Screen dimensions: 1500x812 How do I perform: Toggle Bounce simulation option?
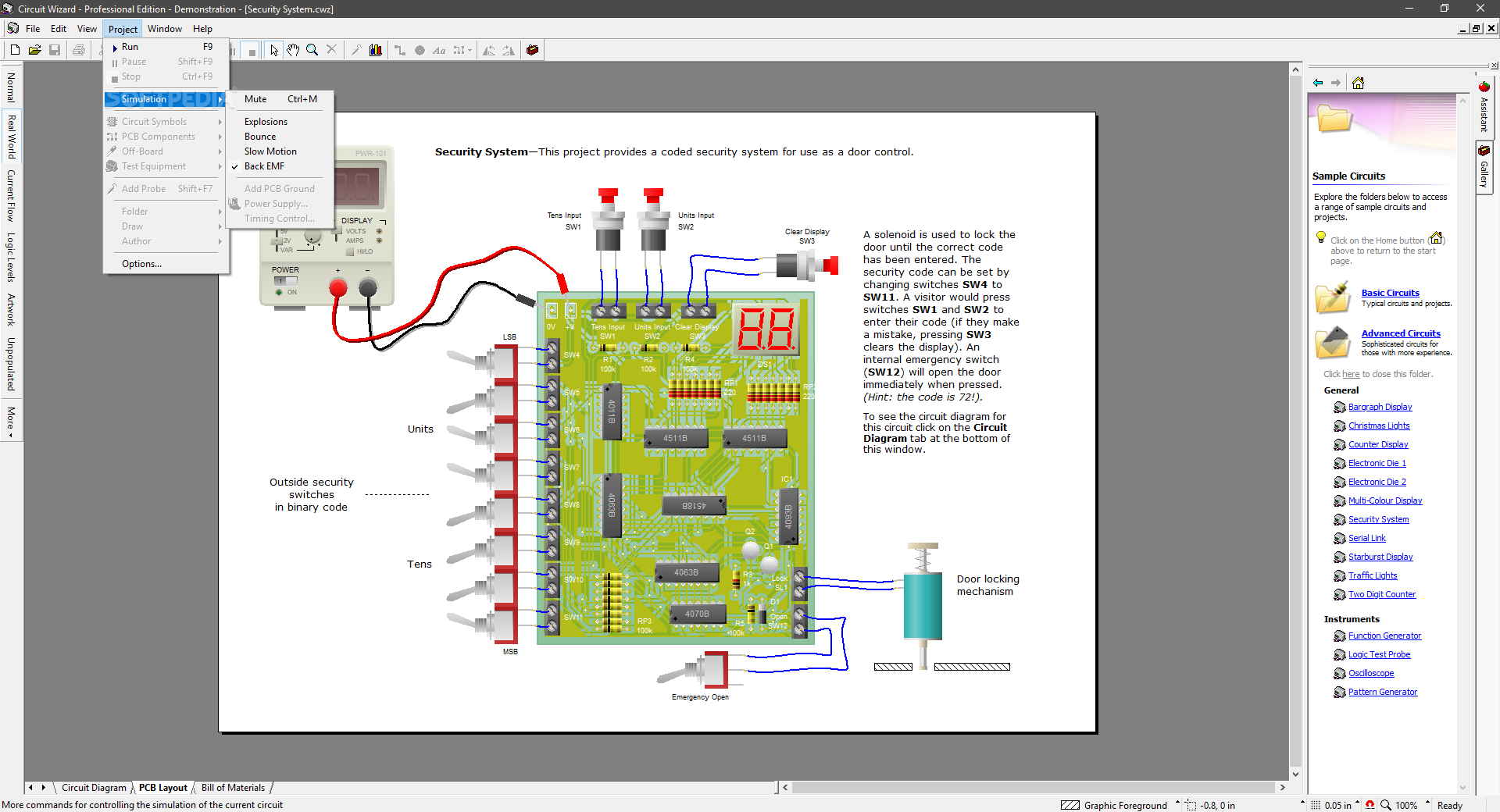[281, 137]
